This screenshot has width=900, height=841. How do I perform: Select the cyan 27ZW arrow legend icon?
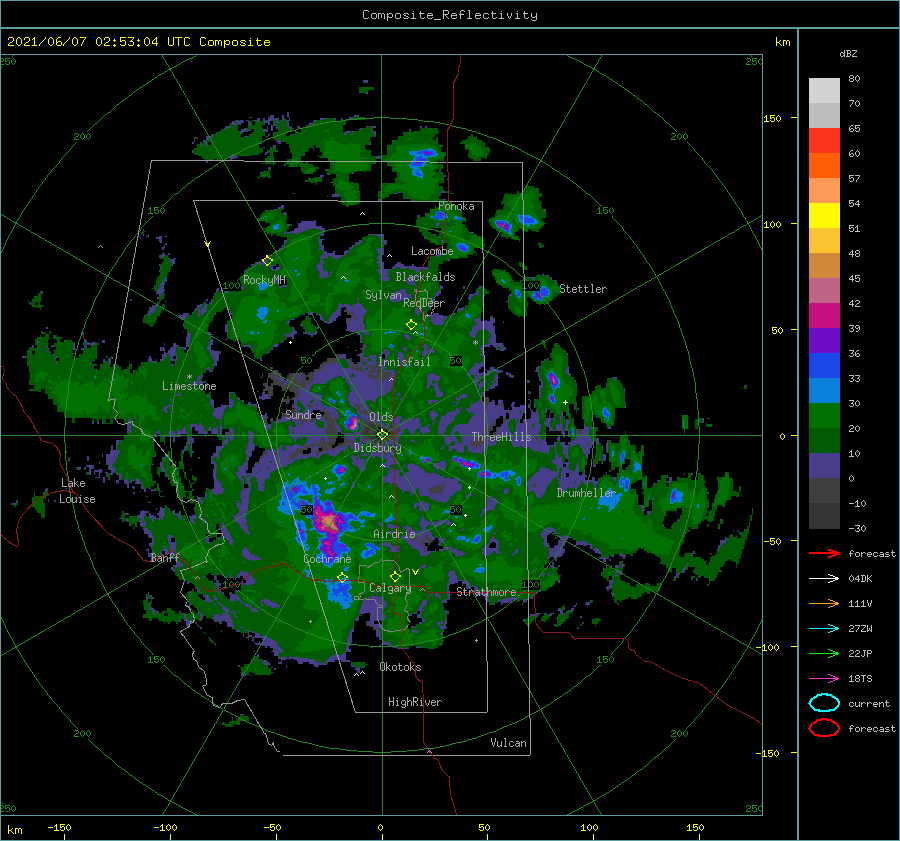(x=824, y=629)
